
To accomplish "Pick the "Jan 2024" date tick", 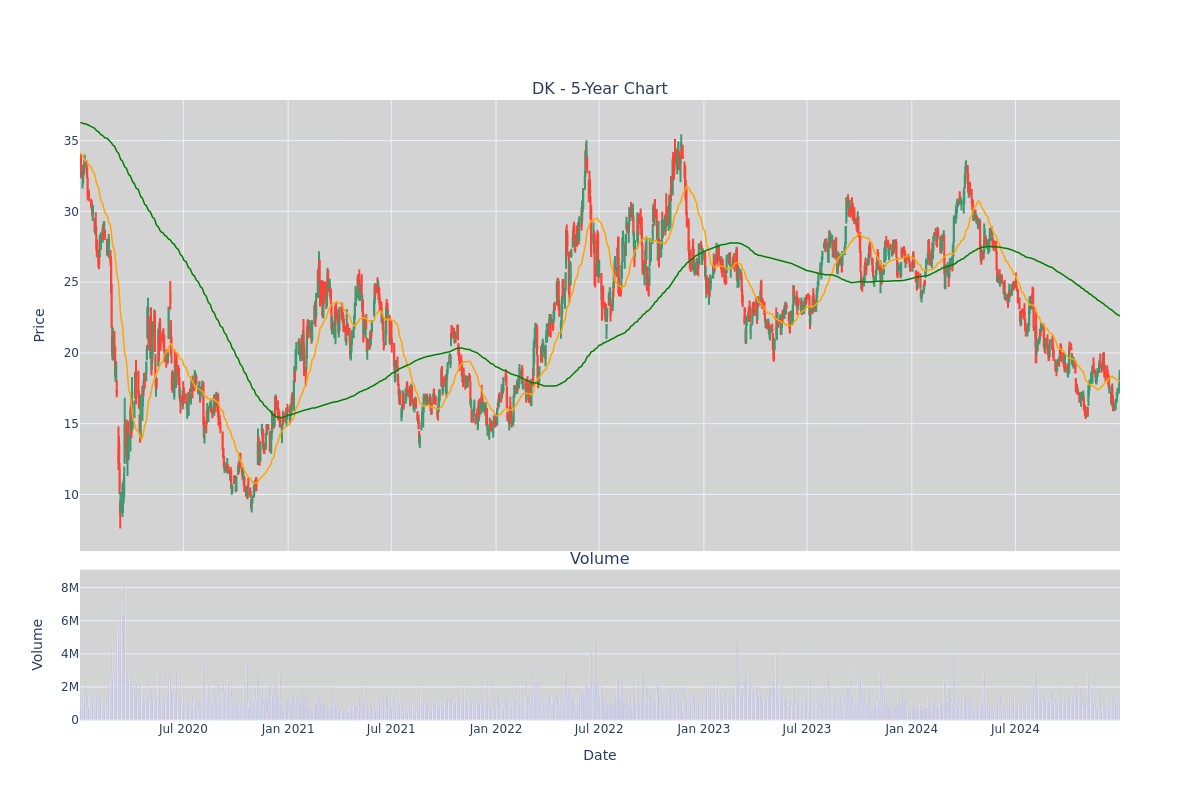I will [912, 729].
